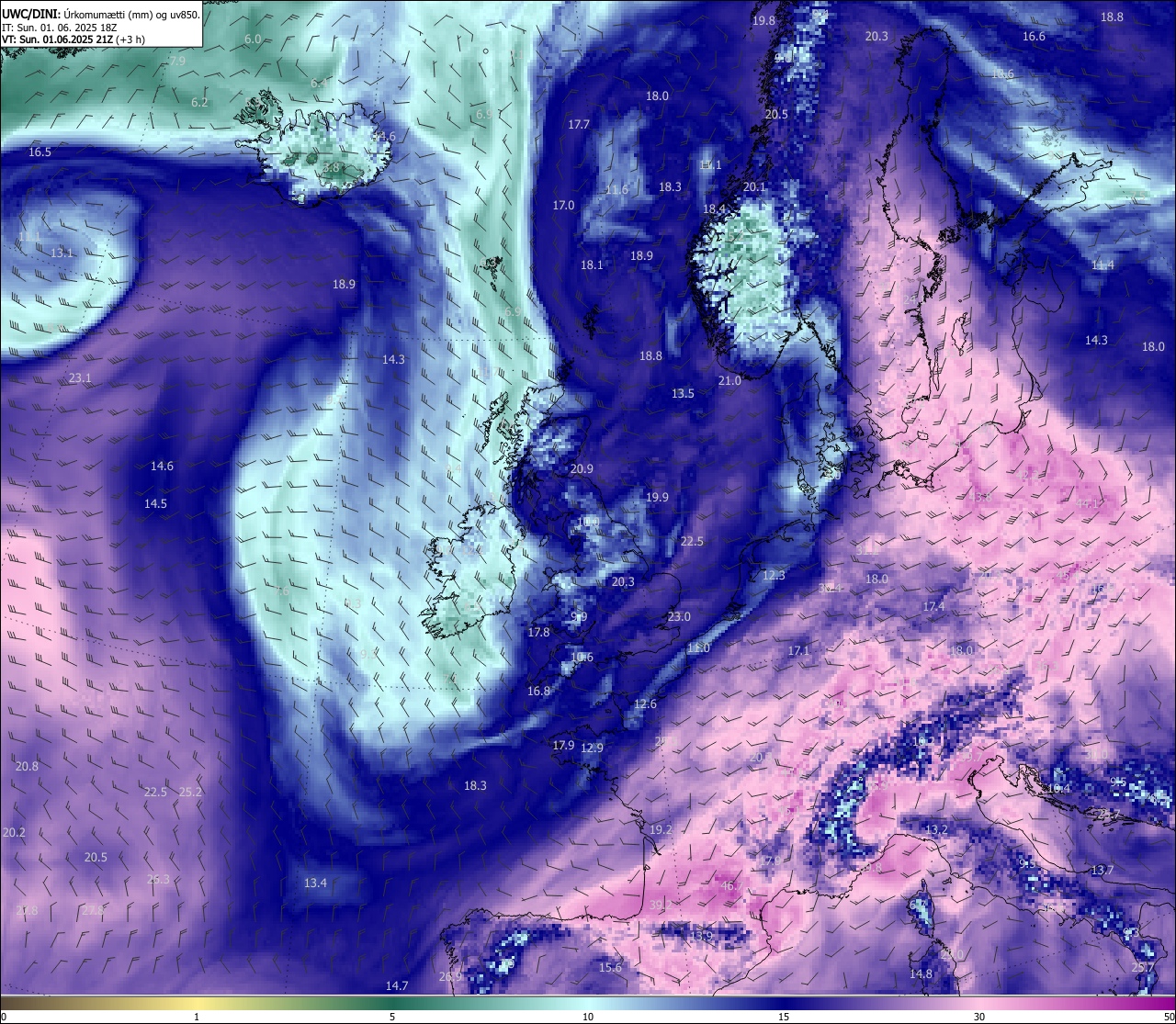
Task: Click the 19.2 value over western France
Action: pos(661,830)
